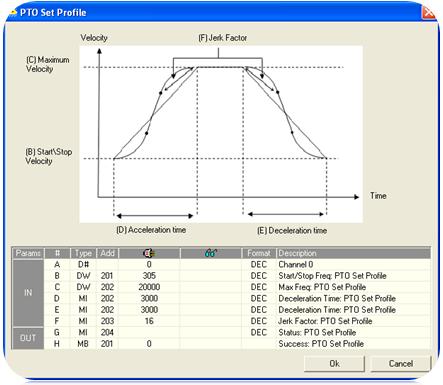The image size is (443, 385).
Task: Click the Format column header
Action: point(259,253)
